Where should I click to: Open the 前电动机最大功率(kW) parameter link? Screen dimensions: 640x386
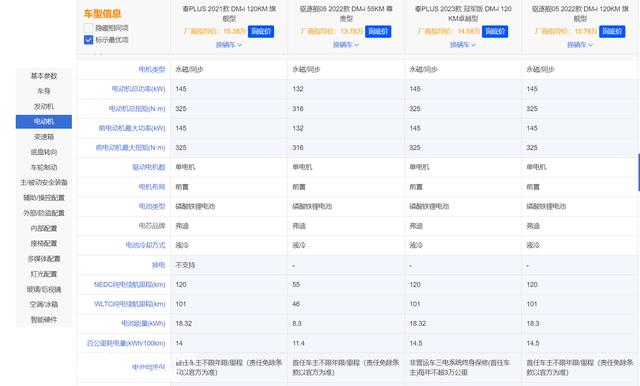coord(132,128)
